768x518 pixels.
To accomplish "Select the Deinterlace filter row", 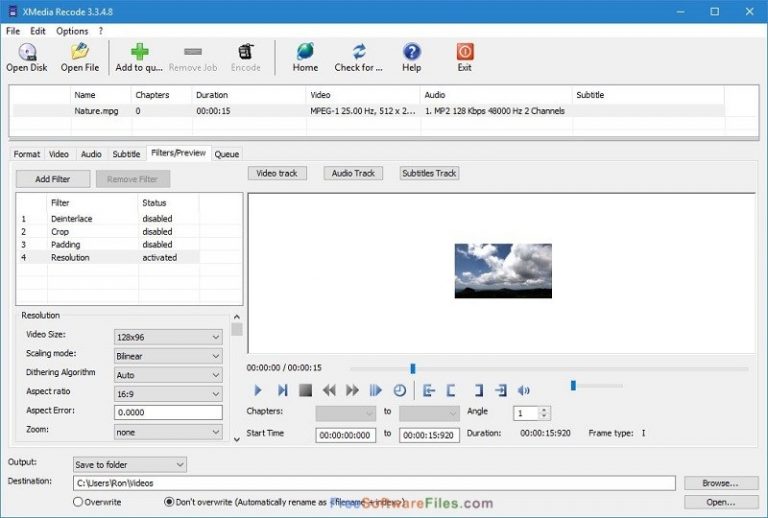I will [x=108, y=218].
